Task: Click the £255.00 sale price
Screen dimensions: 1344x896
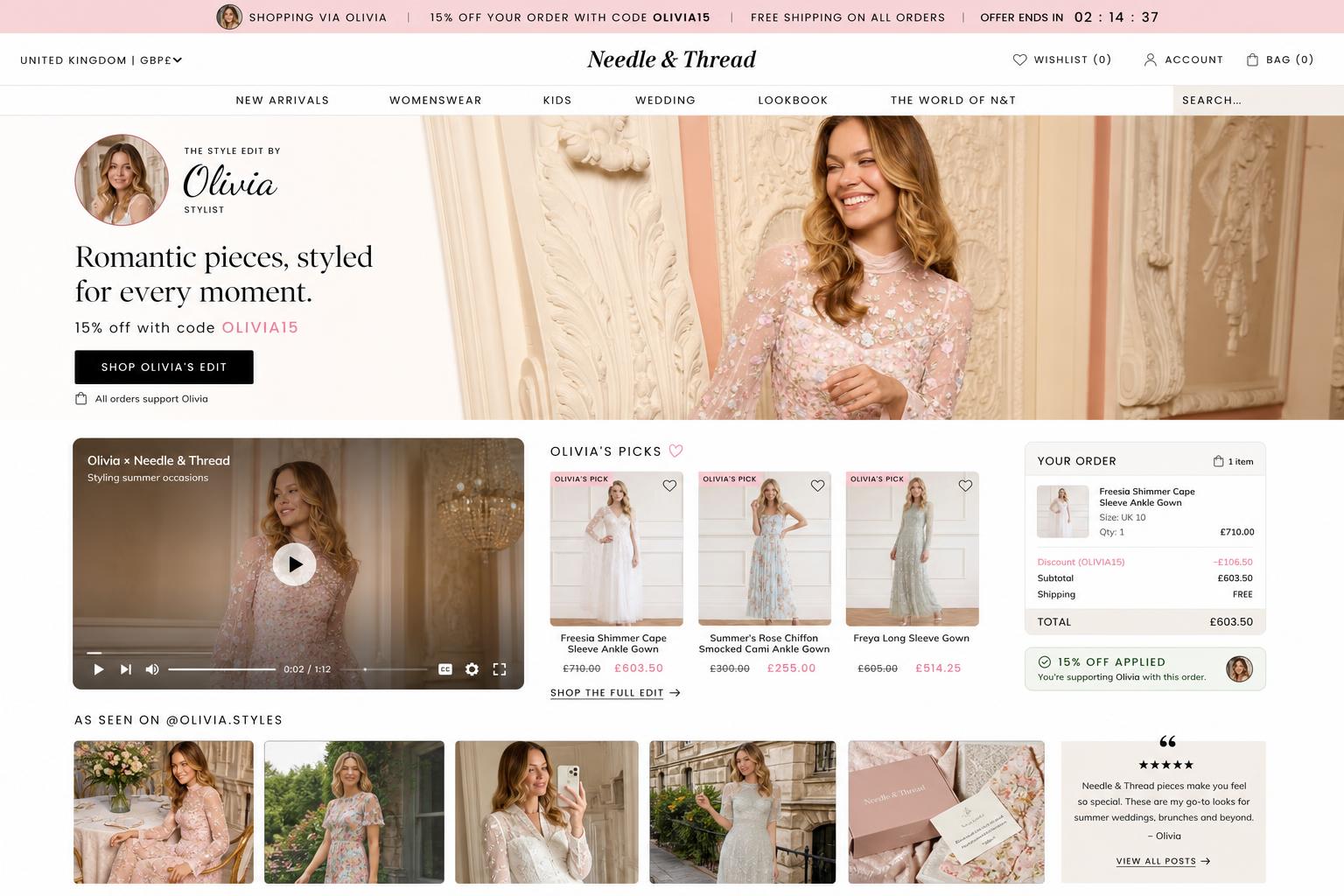Action: tap(791, 668)
